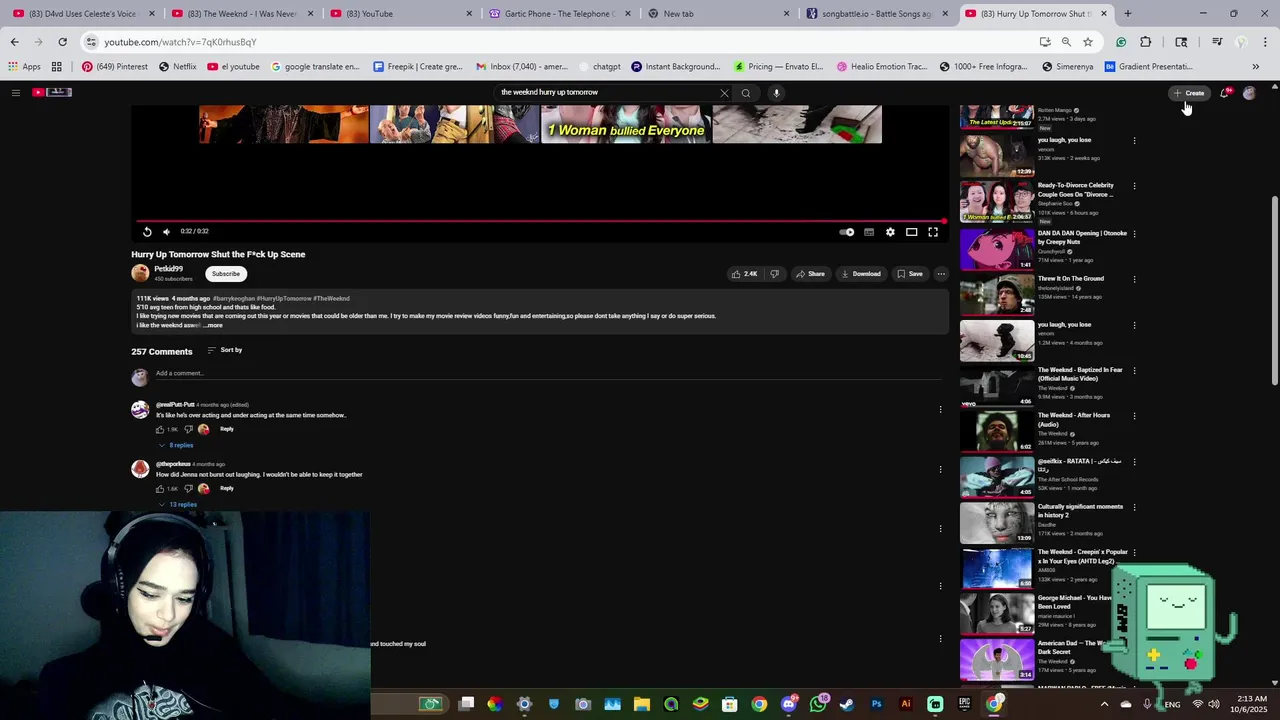Open the Sort by comments dropdown
This screenshot has width=1280, height=720.
[225, 350]
